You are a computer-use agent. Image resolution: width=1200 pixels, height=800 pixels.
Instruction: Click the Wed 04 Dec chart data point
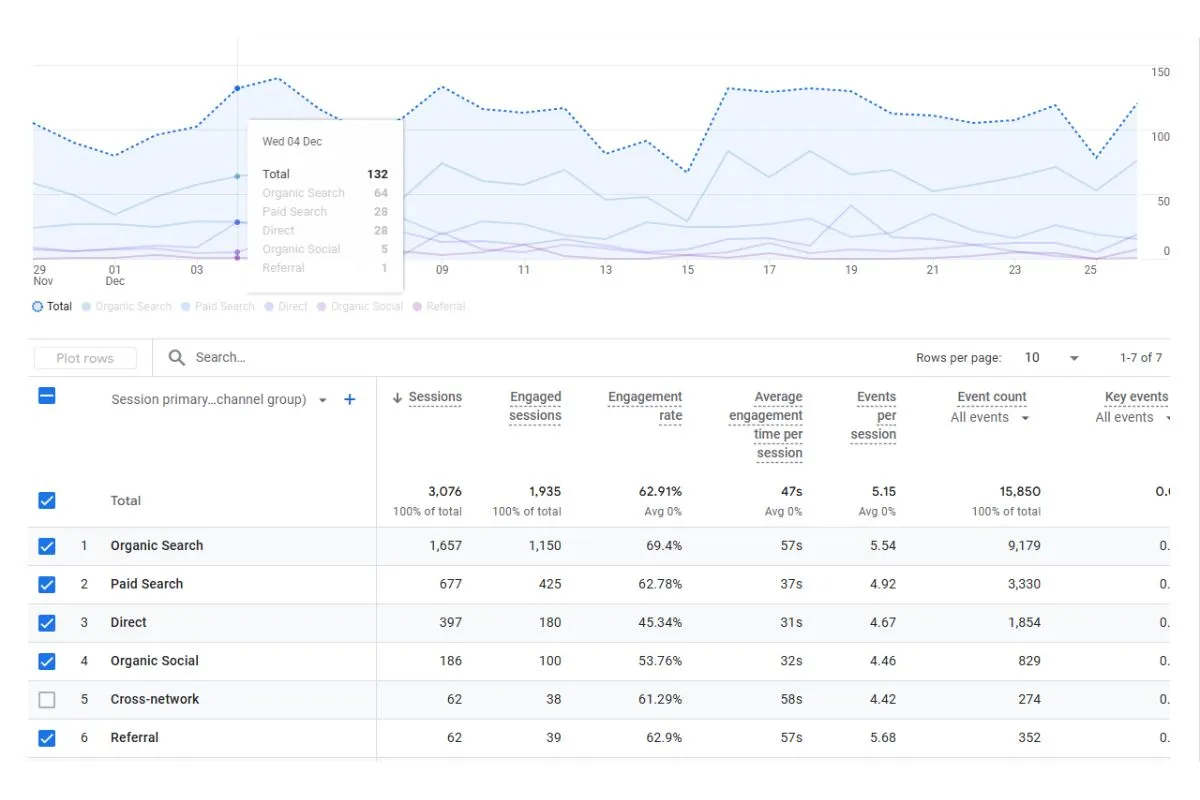pos(237,88)
